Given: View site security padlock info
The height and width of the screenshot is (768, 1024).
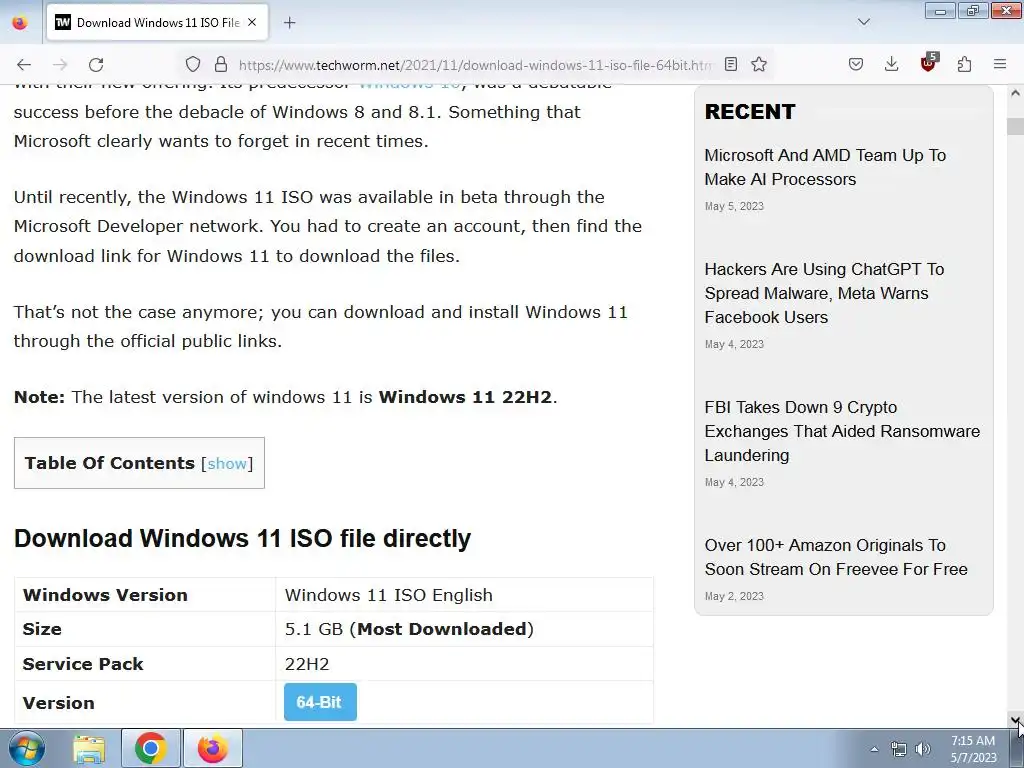Looking at the screenshot, I should pyautogui.click(x=221, y=65).
